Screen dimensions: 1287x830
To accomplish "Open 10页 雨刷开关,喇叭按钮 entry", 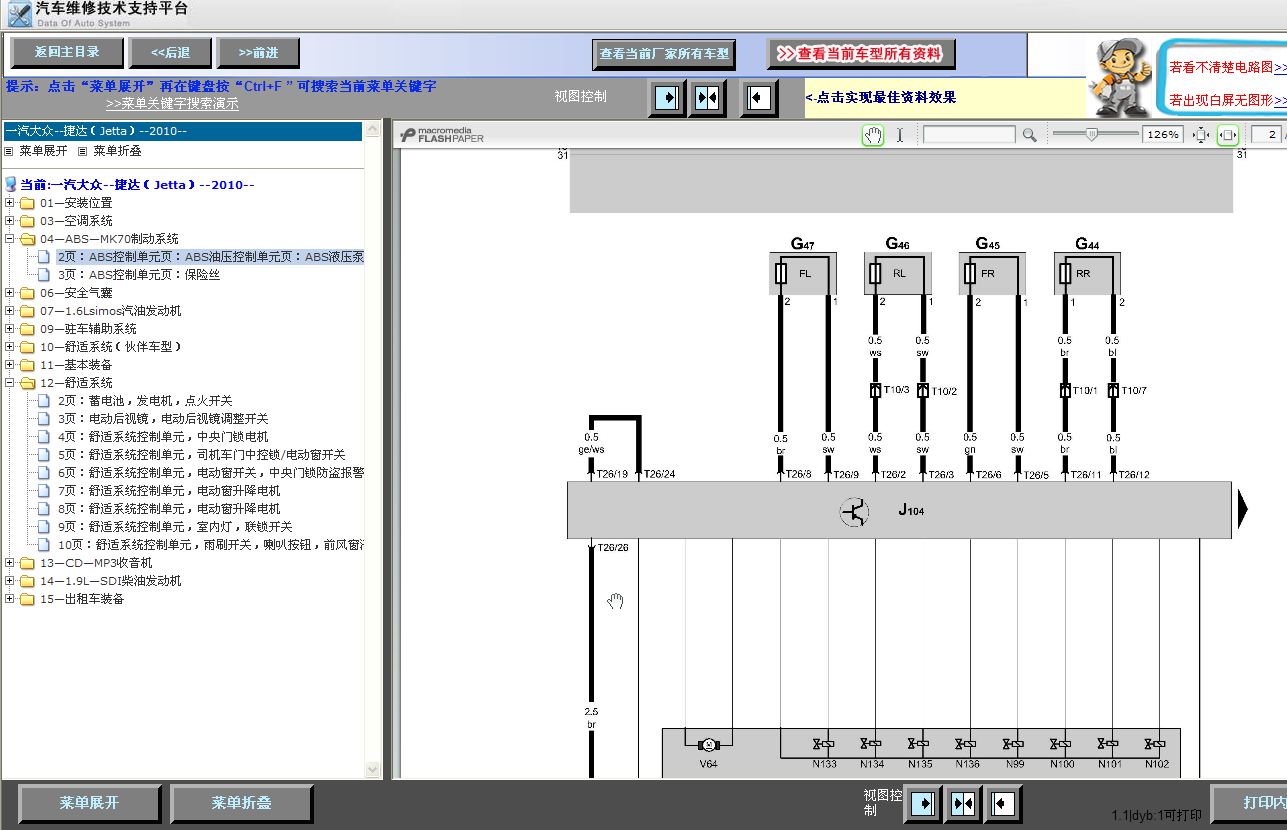I will tap(210, 545).
